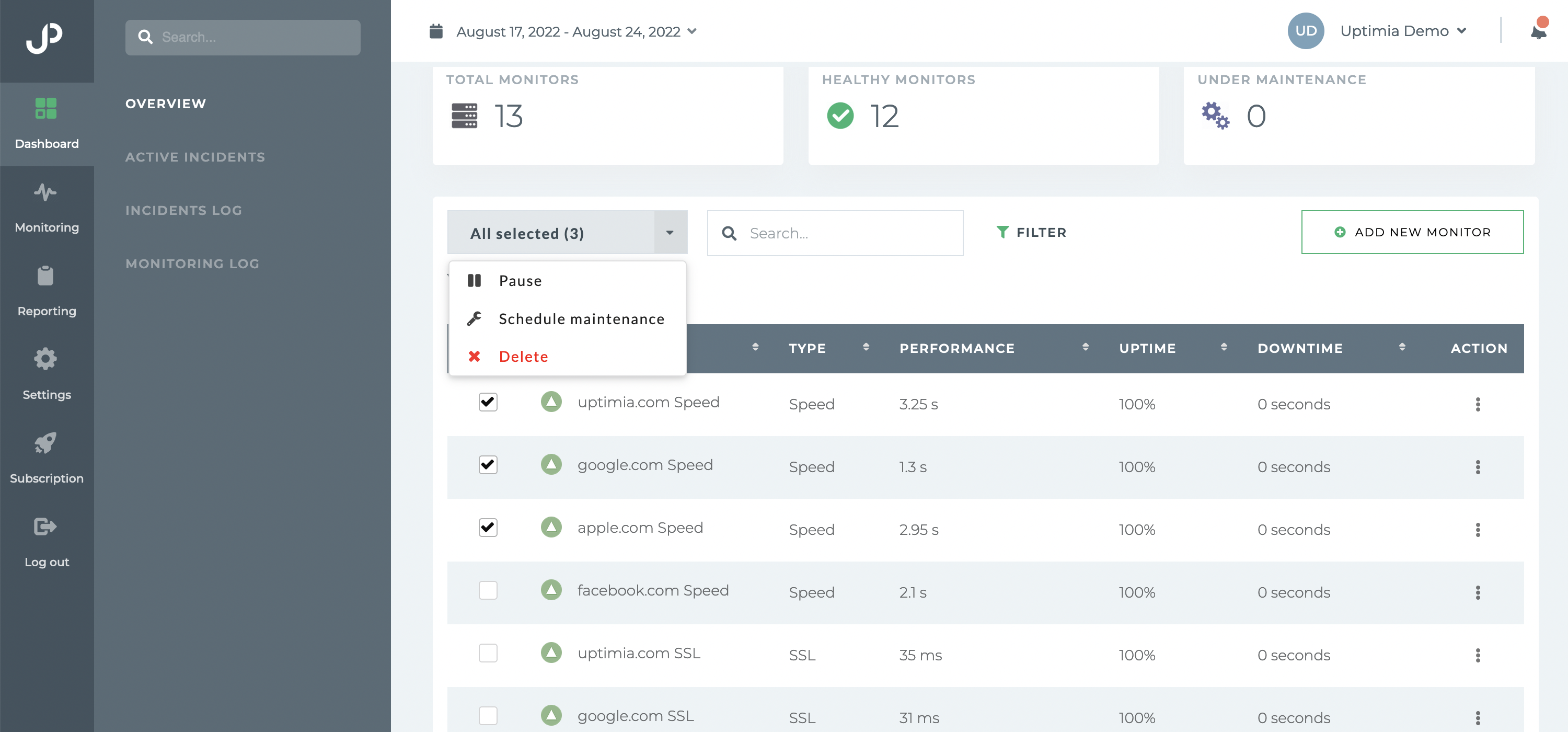This screenshot has height=732, width=1568.
Task: Click the status icon for uptimia.com SSL
Action: click(551, 653)
